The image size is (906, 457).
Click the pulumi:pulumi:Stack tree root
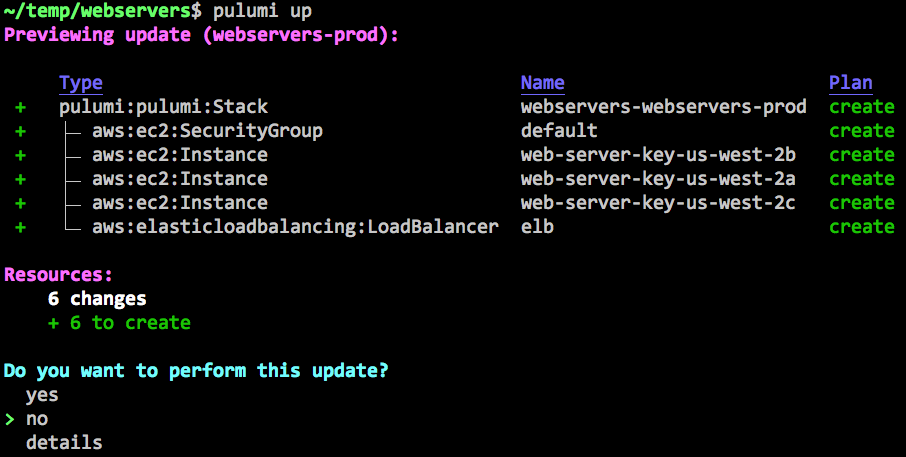163,107
